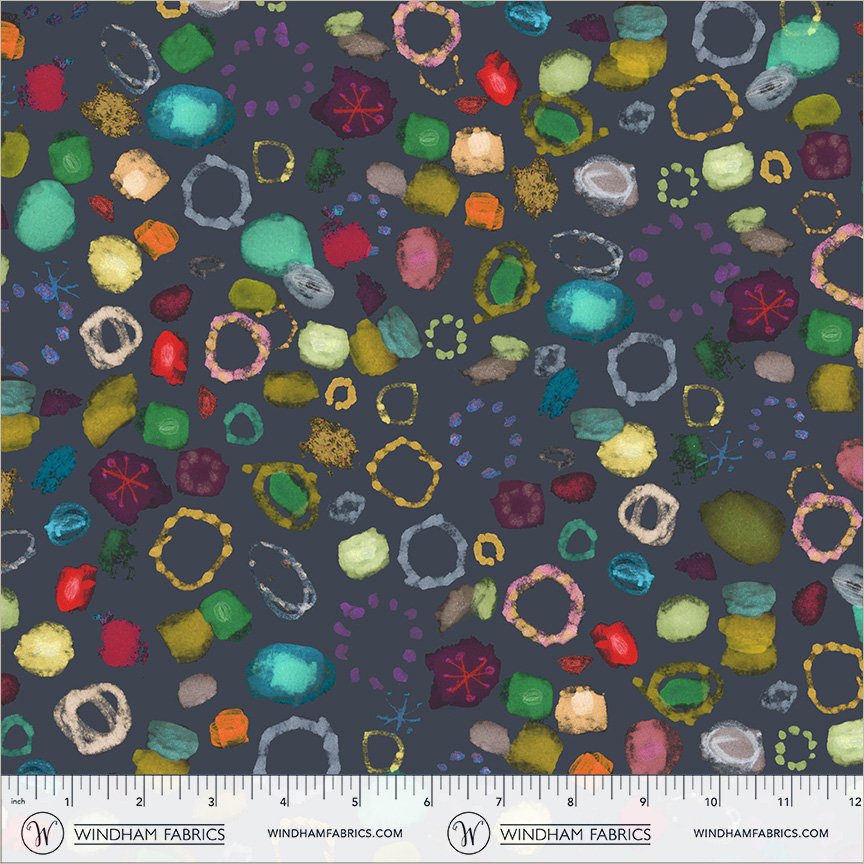Click the left Windham Fabrics W logo
This screenshot has width=864, height=864.
42,833
